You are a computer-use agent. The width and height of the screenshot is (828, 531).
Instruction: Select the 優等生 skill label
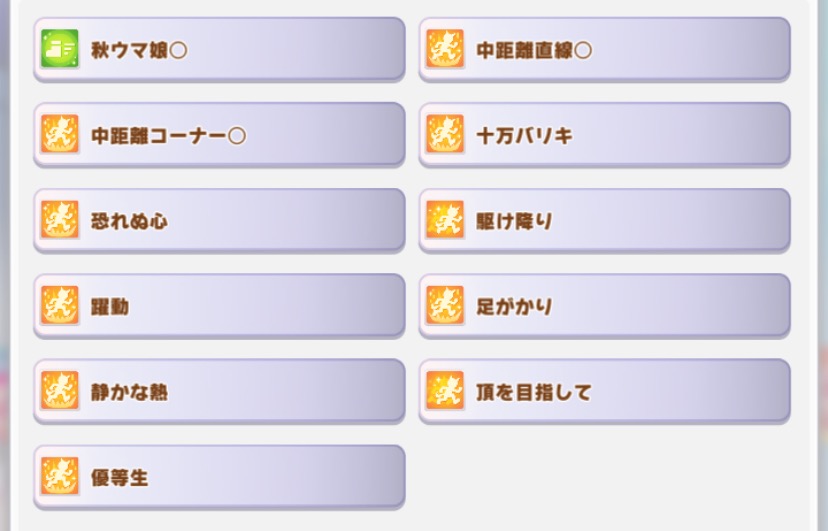tap(120, 476)
